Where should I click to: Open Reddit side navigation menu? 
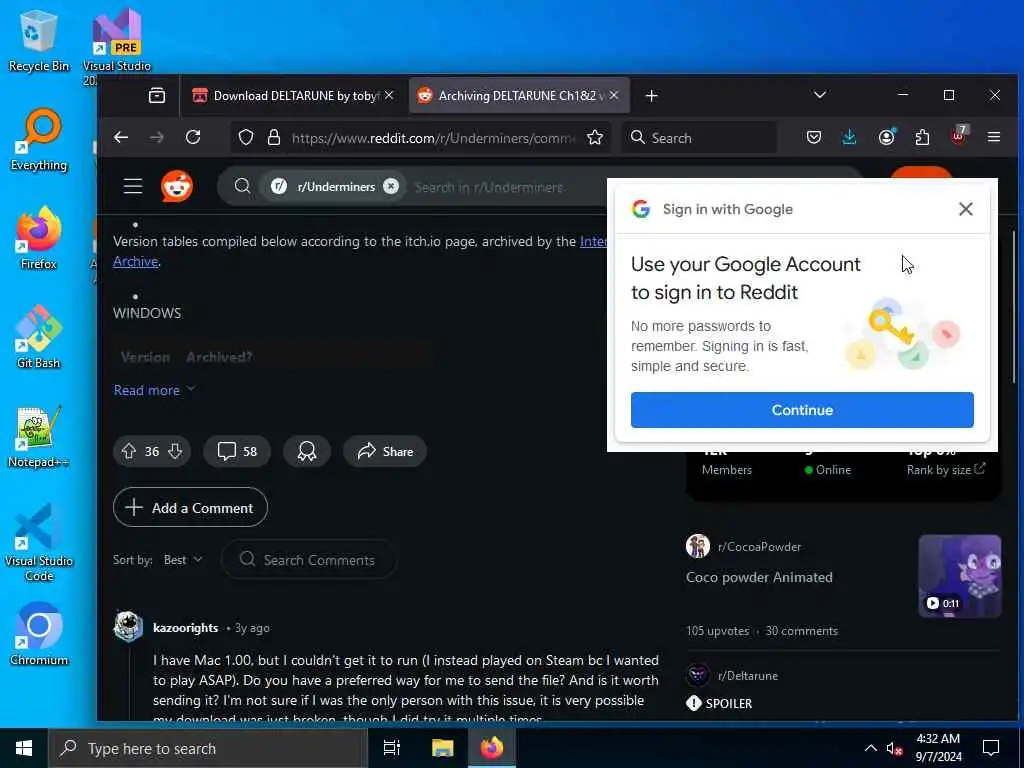(x=133, y=186)
